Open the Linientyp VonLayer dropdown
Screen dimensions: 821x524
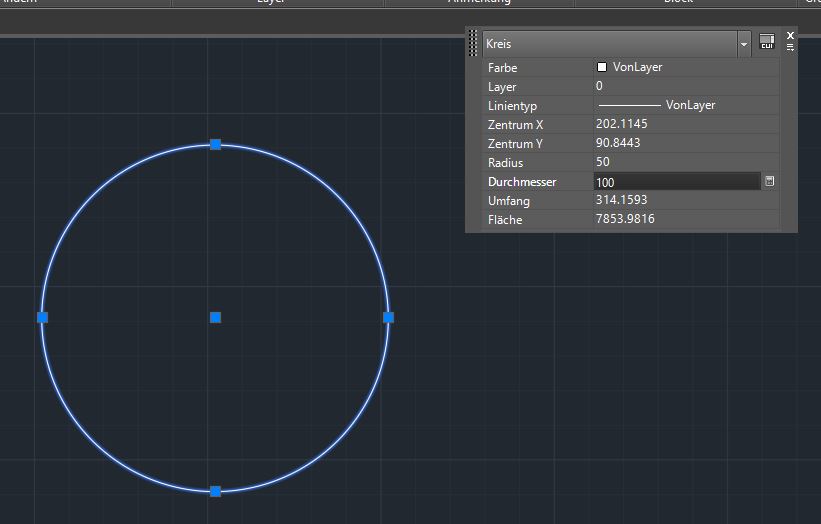tap(685, 105)
